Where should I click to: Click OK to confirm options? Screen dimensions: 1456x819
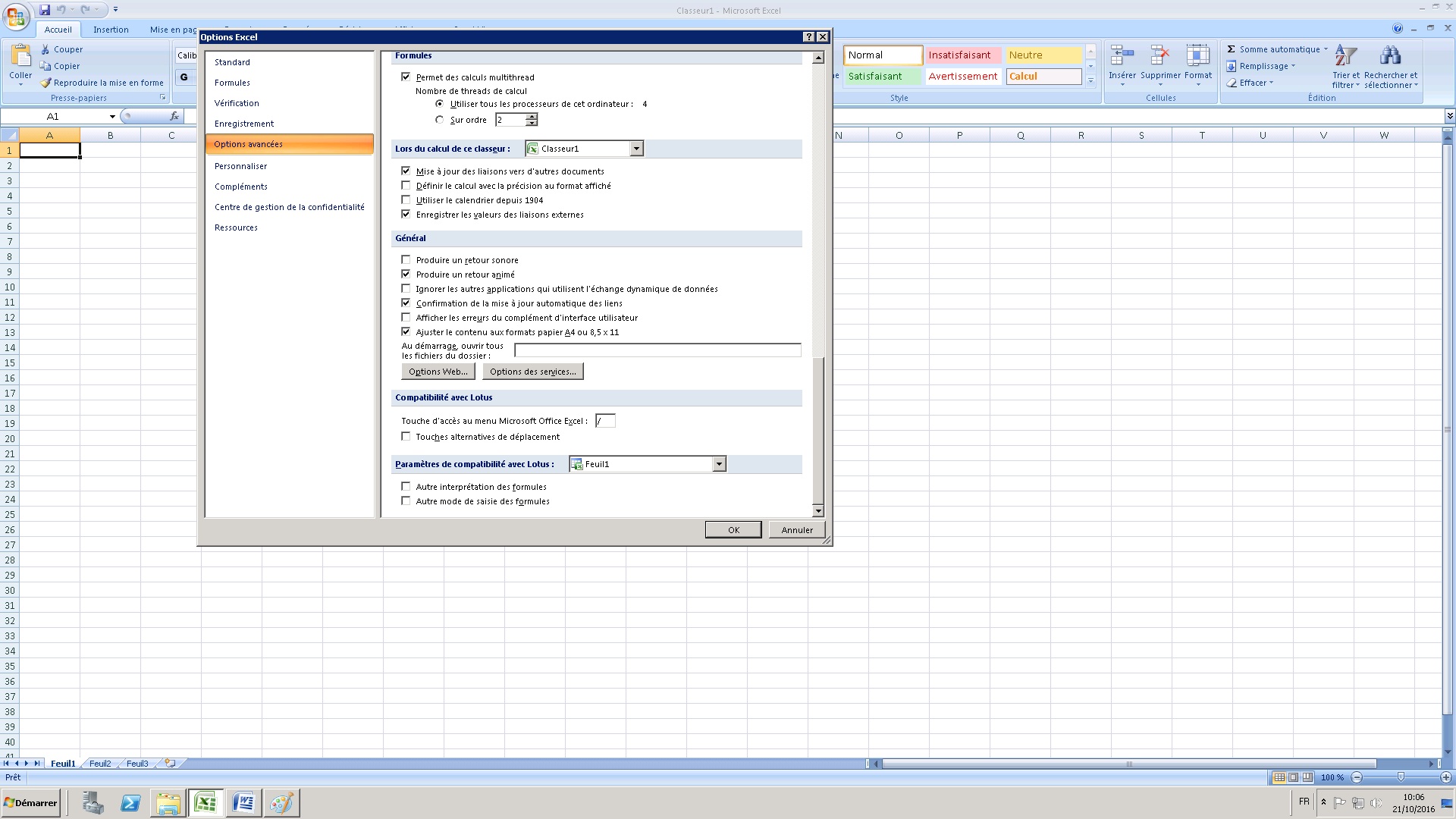click(x=733, y=529)
